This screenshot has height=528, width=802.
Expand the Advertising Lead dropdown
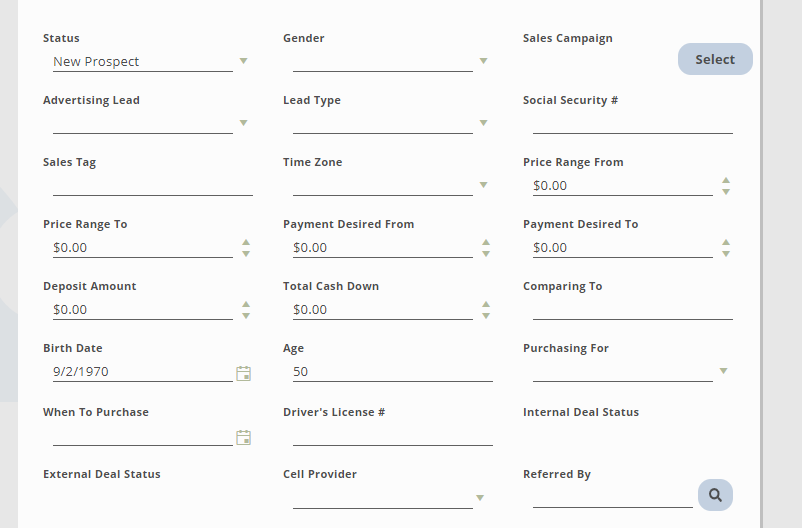[x=243, y=123]
